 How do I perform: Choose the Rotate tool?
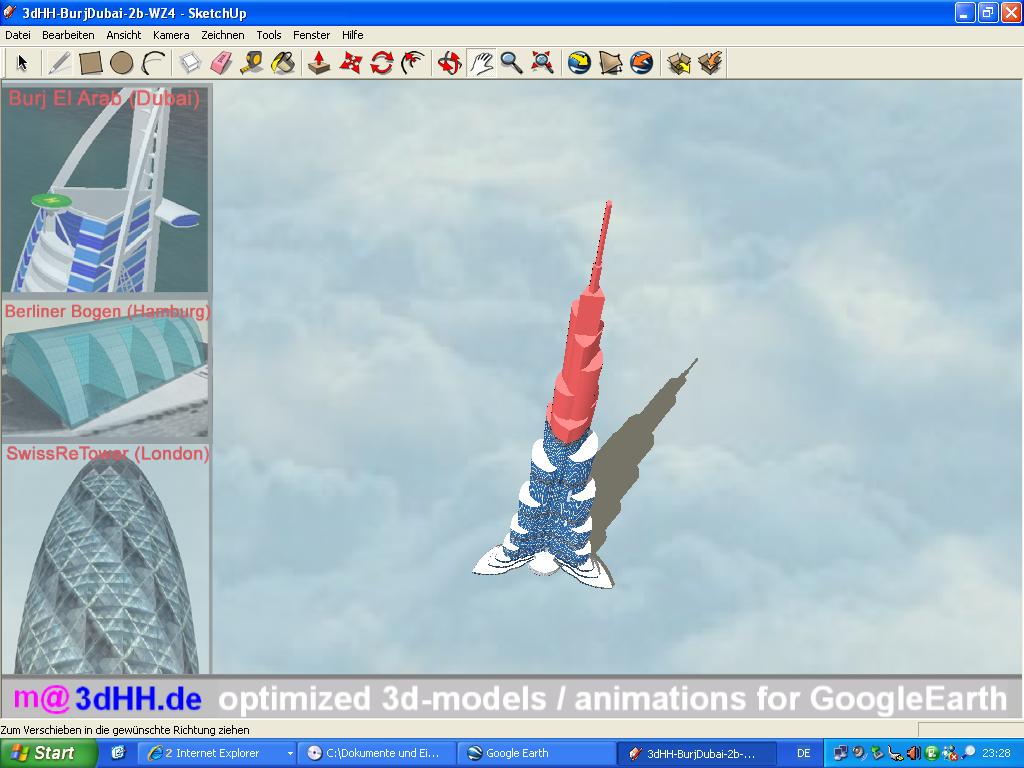click(381, 63)
